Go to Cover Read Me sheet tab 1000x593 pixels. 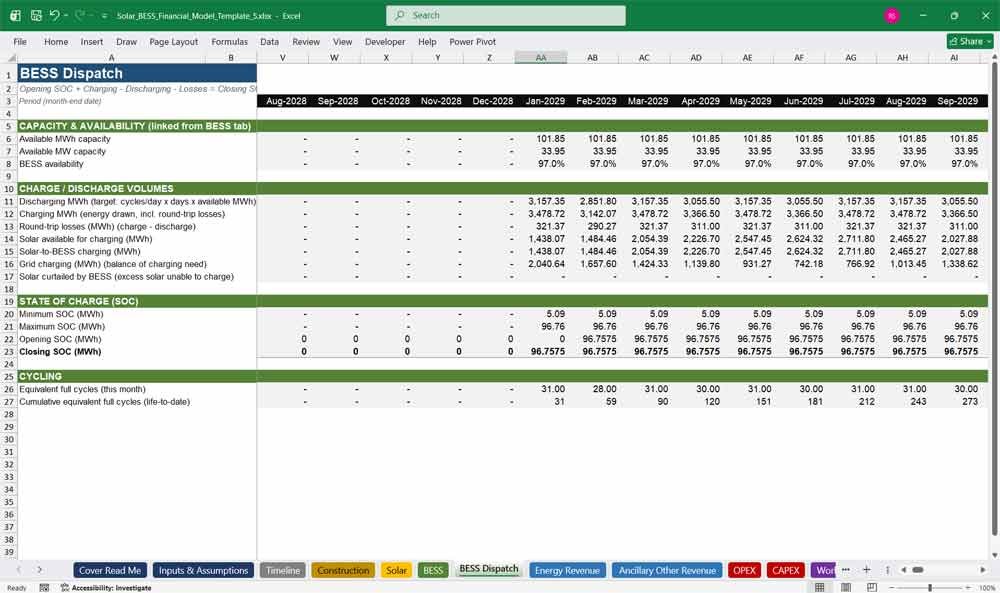pyautogui.click(x=110, y=570)
